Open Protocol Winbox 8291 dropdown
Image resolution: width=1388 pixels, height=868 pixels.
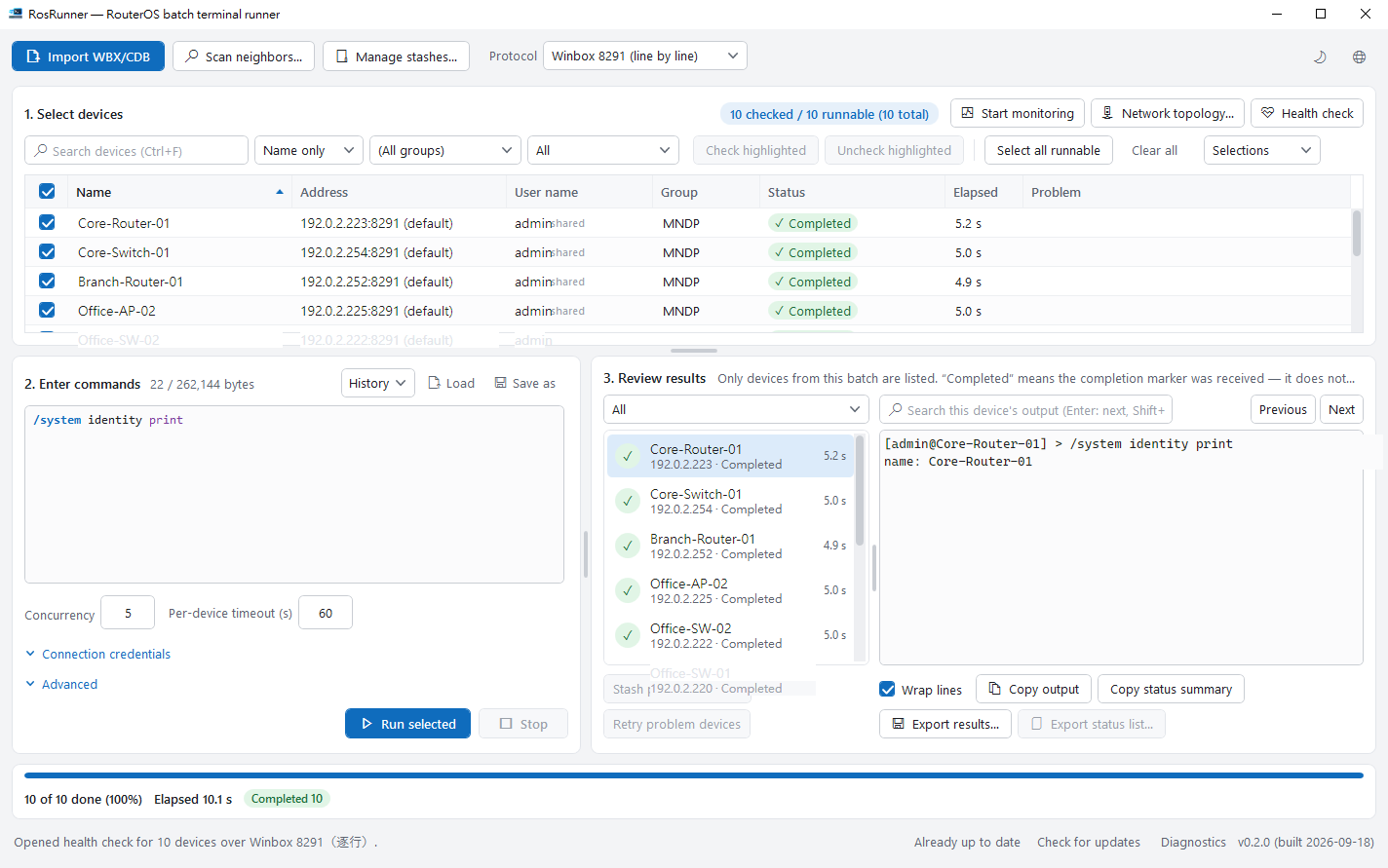pyautogui.click(x=645, y=56)
